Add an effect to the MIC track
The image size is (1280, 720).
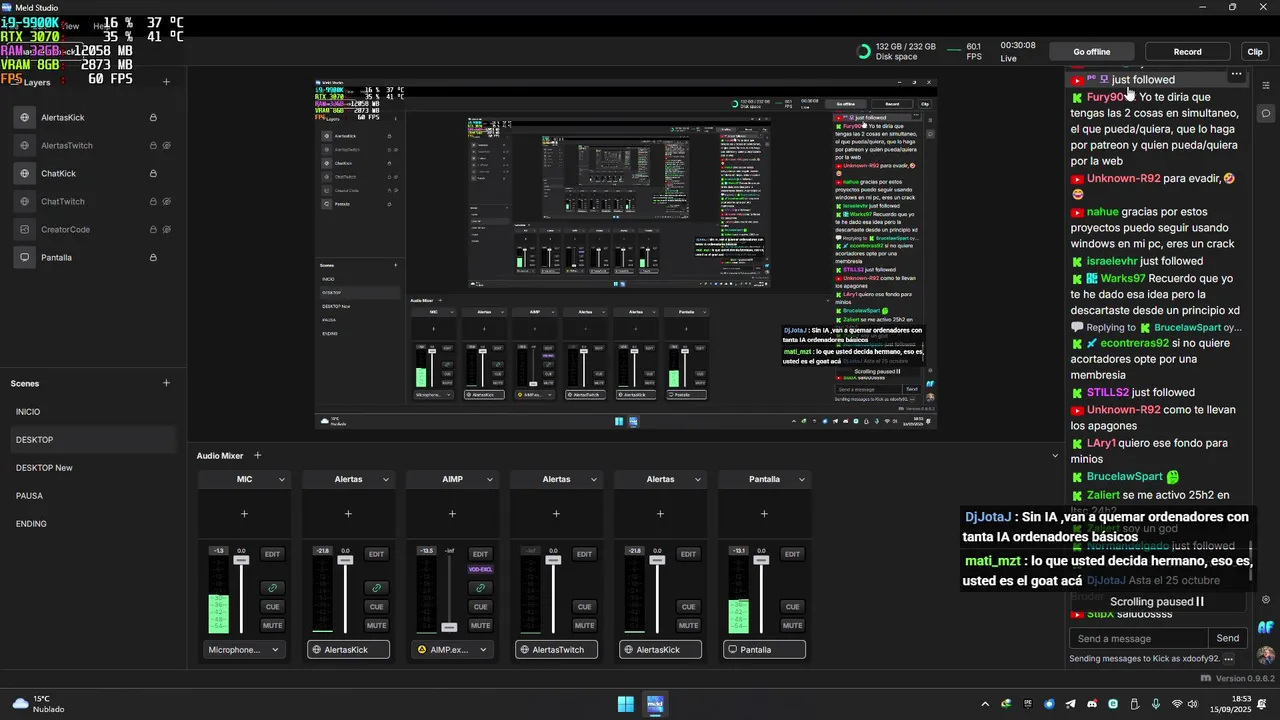[244, 514]
